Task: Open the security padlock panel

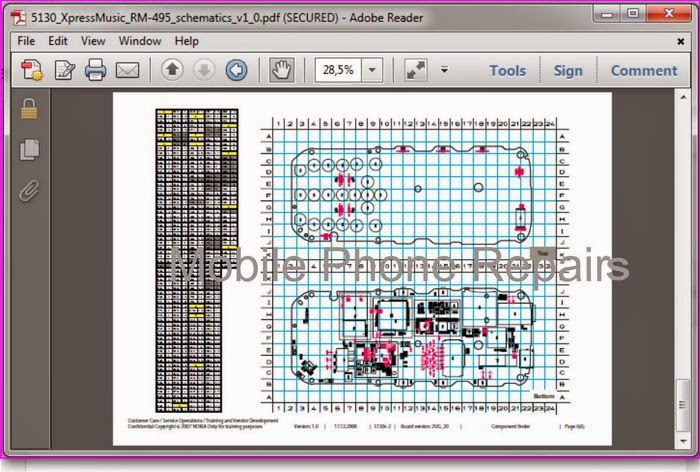Action: 29,109
